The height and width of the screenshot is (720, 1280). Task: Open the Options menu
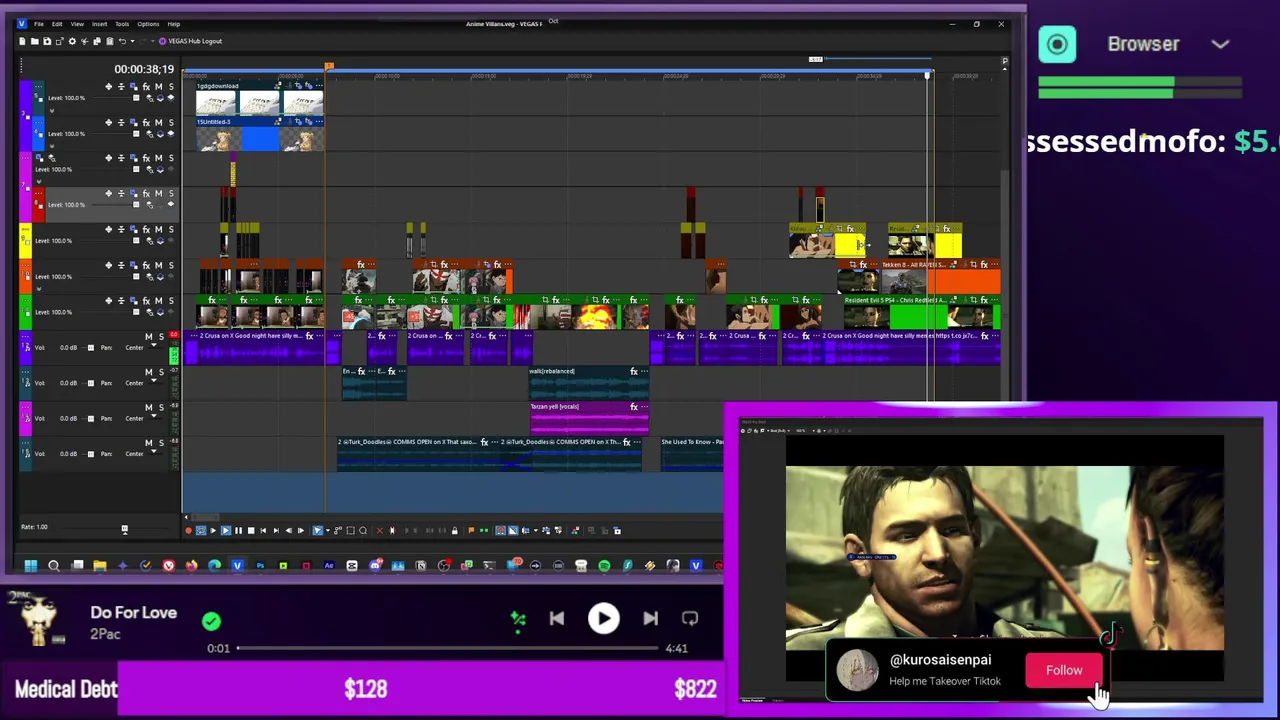coord(148,24)
